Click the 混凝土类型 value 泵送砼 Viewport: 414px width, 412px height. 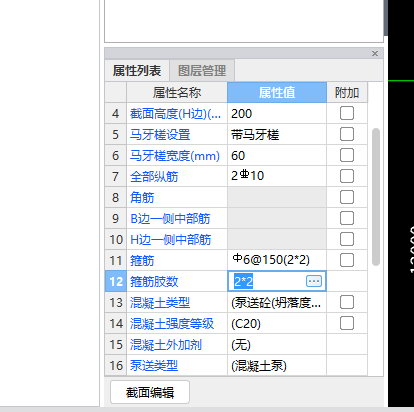coord(277,302)
